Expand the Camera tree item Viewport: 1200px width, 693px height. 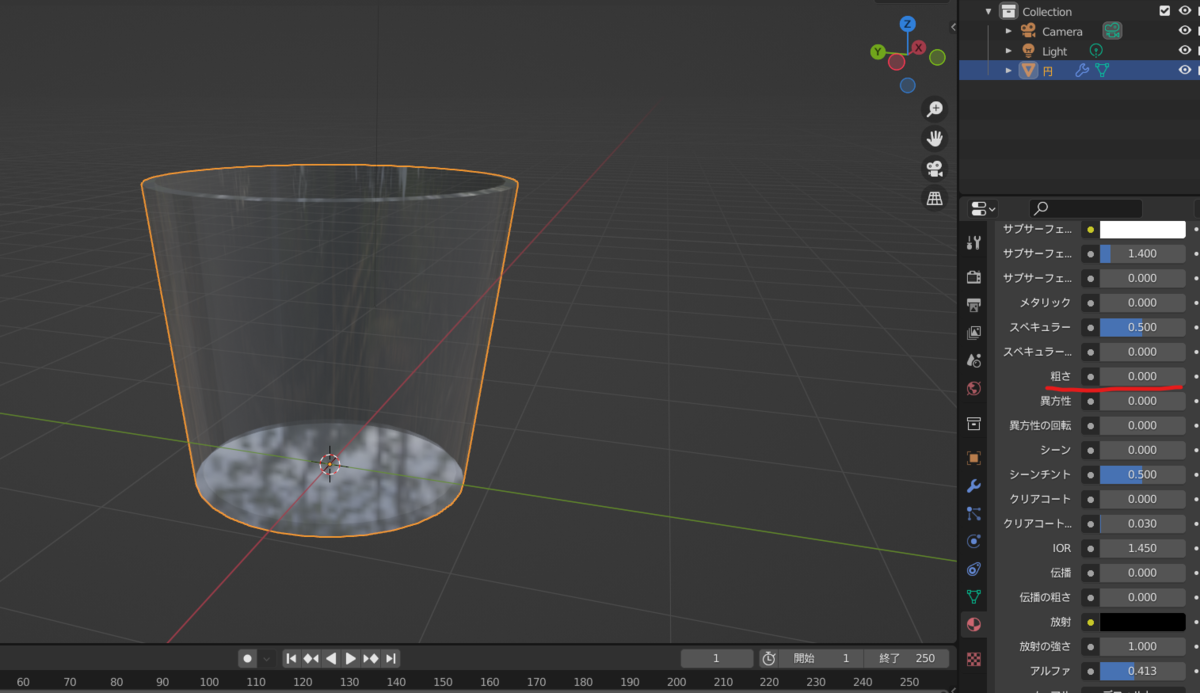(1009, 31)
